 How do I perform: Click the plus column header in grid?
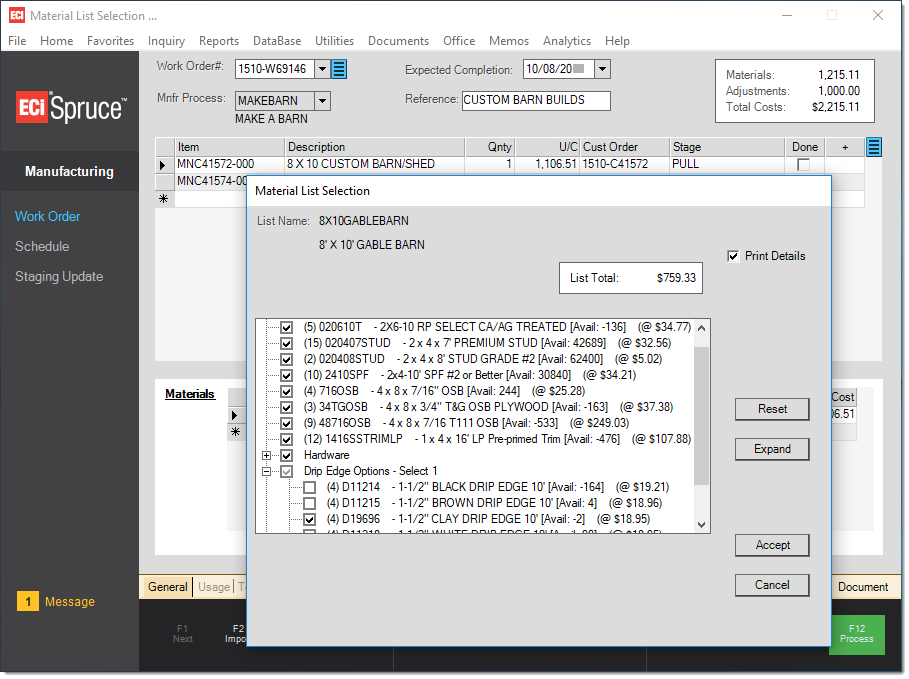pyautogui.click(x=845, y=147)
